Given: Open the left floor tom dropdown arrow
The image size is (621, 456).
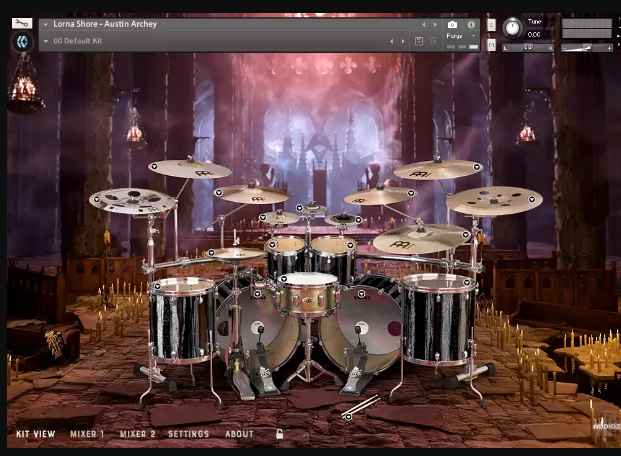Looking at the screenshot, I should [x=158, y=286].
